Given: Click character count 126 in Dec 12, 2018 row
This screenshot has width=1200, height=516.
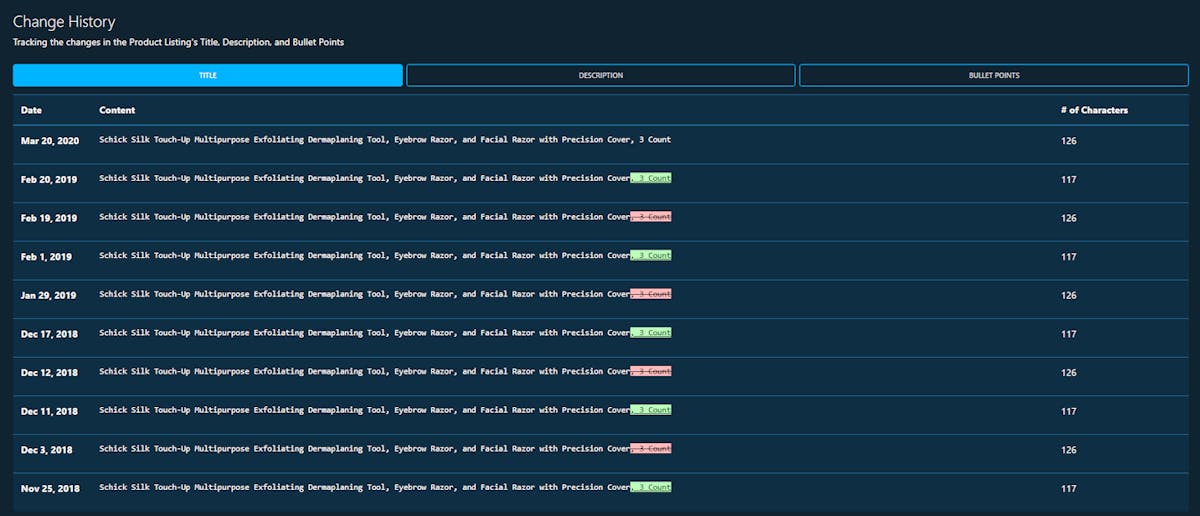Looking at the screenshot, I should pyautogui.click(x=1069, y=373).
